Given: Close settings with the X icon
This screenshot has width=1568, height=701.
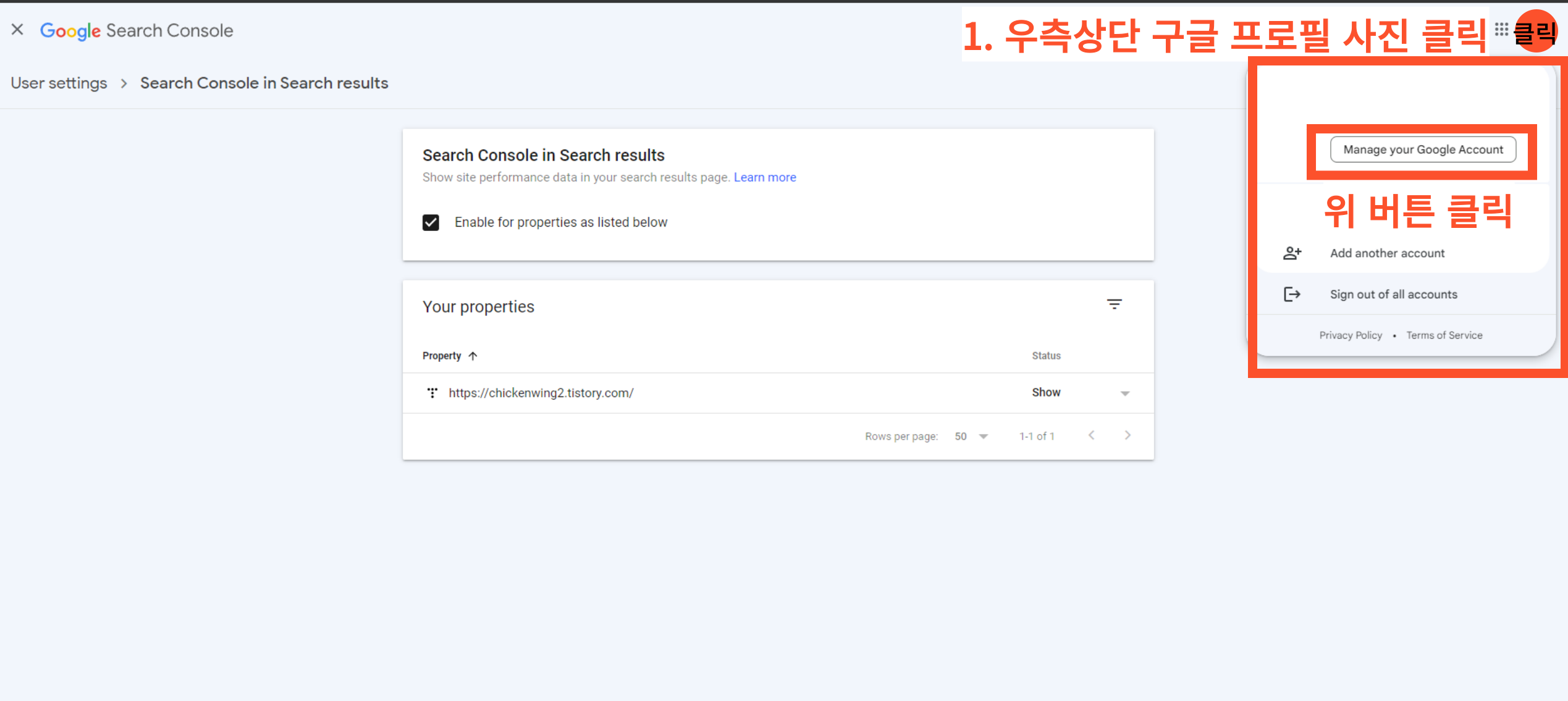Looking at the screenshot, I should click(17, 30).
